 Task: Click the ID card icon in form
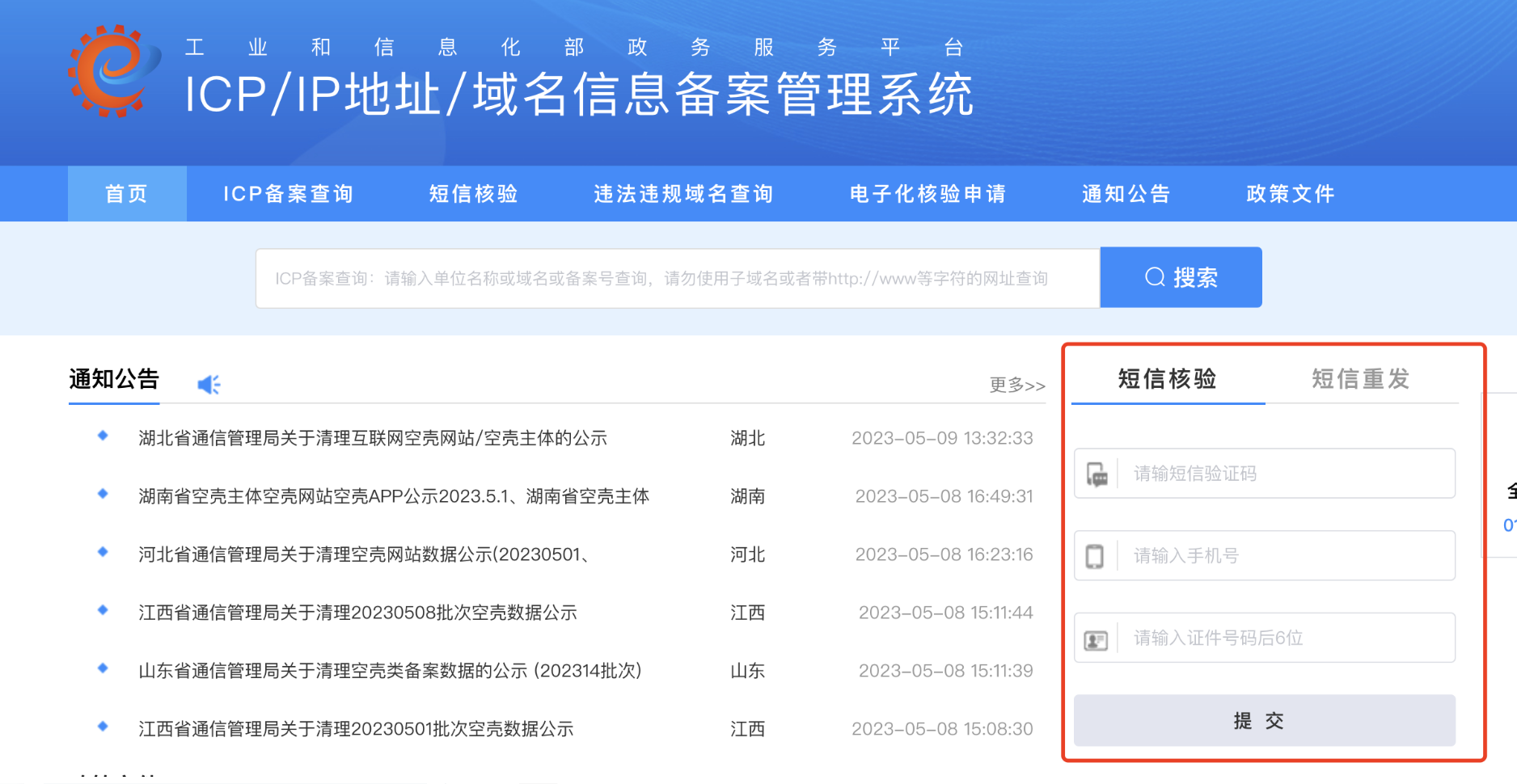click(1096, 640)
